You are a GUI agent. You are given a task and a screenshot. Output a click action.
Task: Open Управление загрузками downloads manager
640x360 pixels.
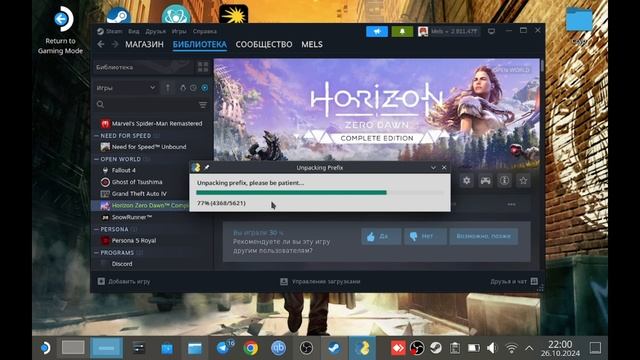click(320, 281)
